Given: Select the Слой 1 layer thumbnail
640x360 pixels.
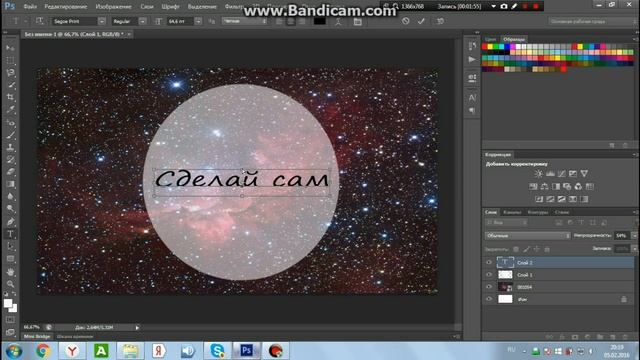Looking at the screenshot, I should point(505,275).
